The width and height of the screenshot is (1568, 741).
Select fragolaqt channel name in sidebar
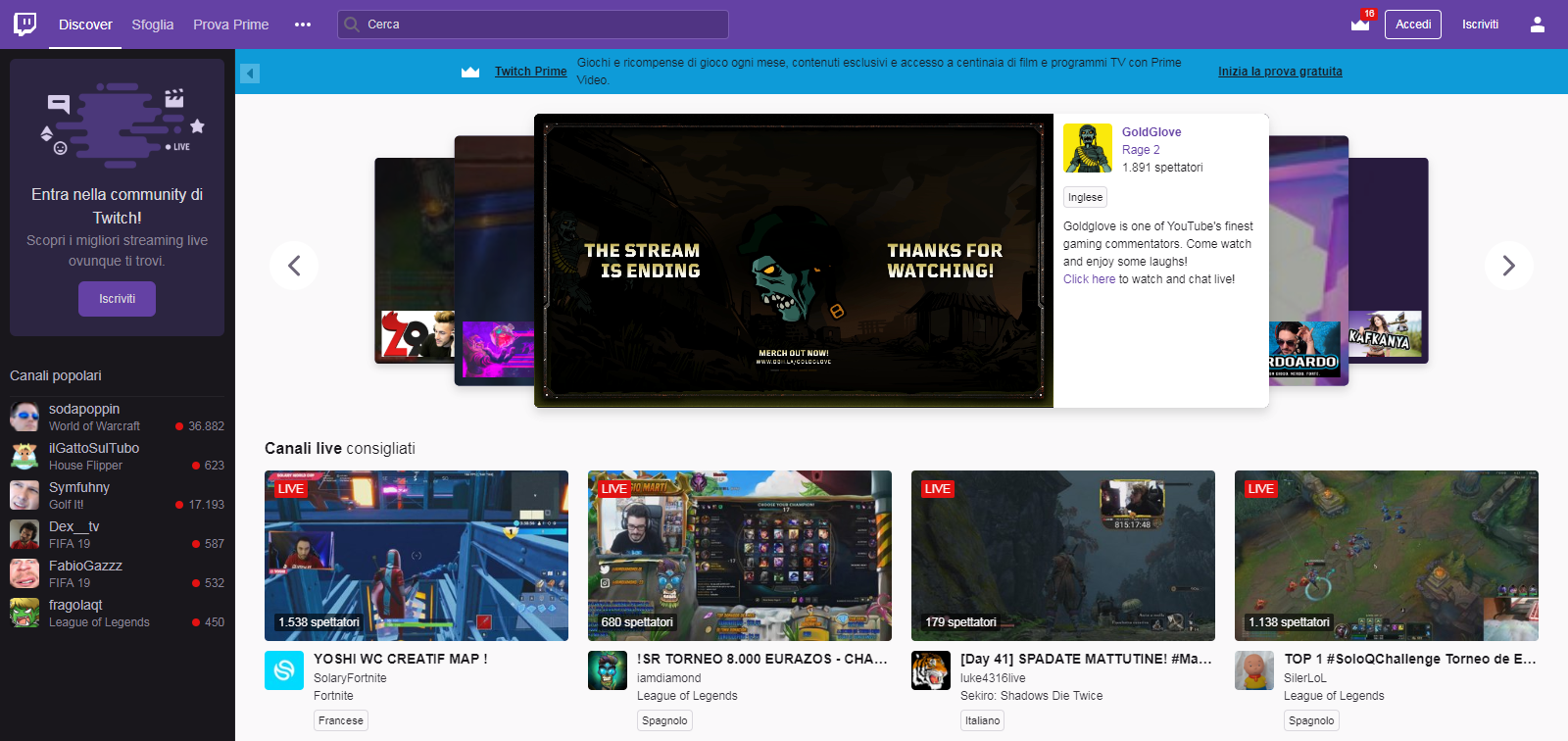(75, 605)
